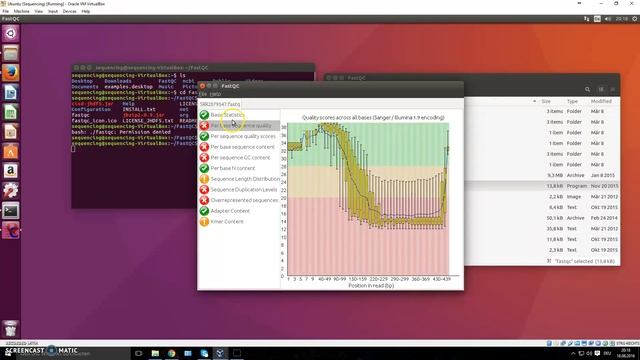
Task: Select the Image row in file manager
Action: 542,197
